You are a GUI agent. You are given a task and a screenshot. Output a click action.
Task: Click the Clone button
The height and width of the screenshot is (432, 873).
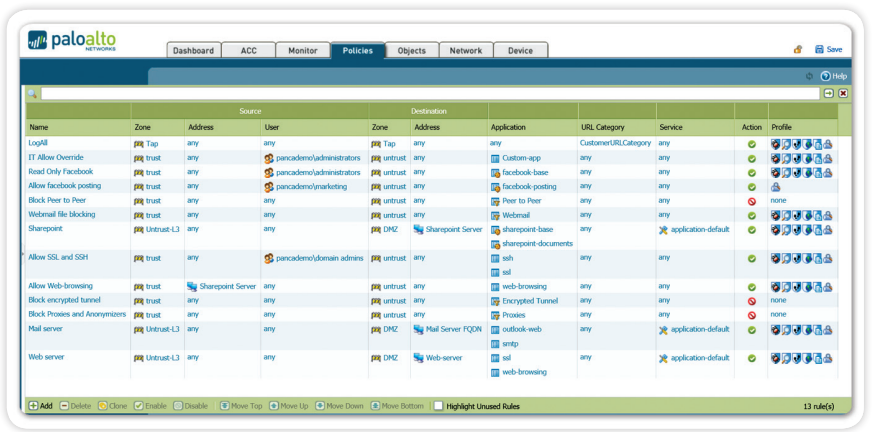coord(112,406)
